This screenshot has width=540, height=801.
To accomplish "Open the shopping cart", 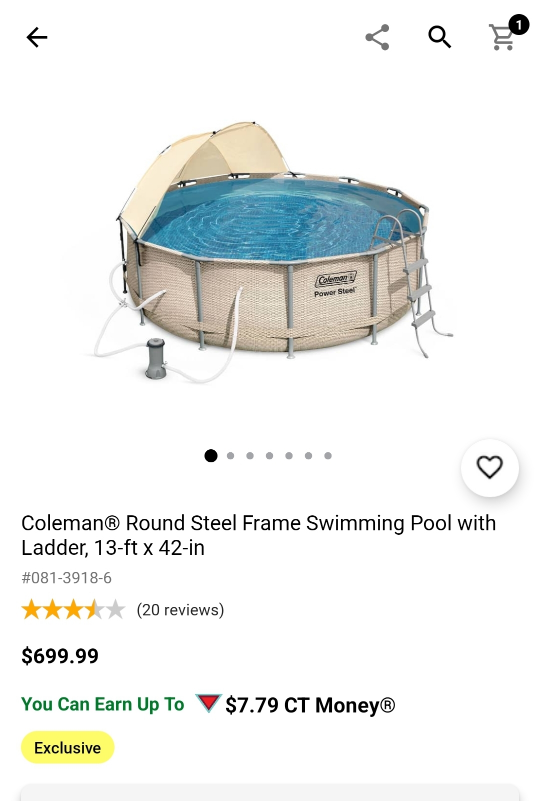I will tap(502, 38).
